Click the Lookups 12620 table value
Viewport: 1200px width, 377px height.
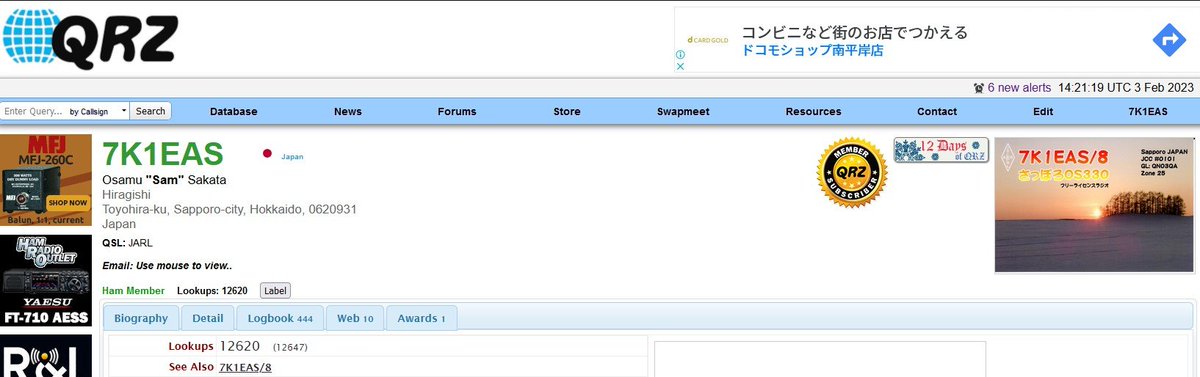click(239, 346)
